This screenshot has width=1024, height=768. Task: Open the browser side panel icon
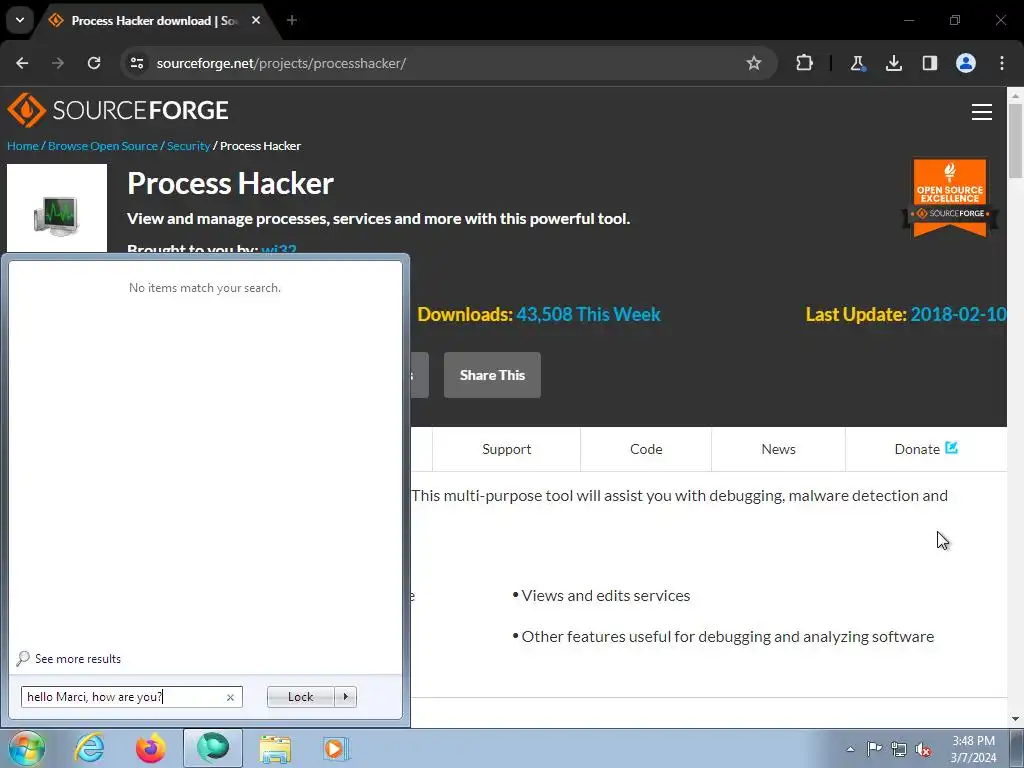pos(929,63)
